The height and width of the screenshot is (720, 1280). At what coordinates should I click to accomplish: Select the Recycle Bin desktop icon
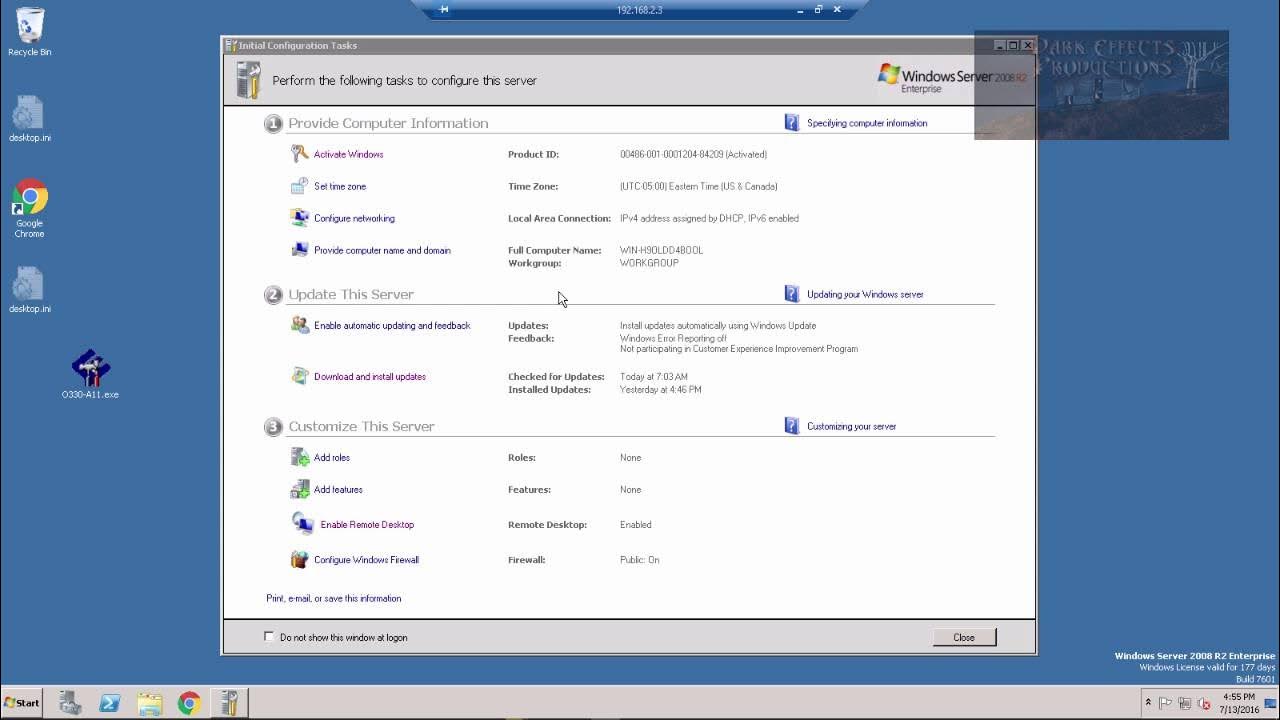30,32
